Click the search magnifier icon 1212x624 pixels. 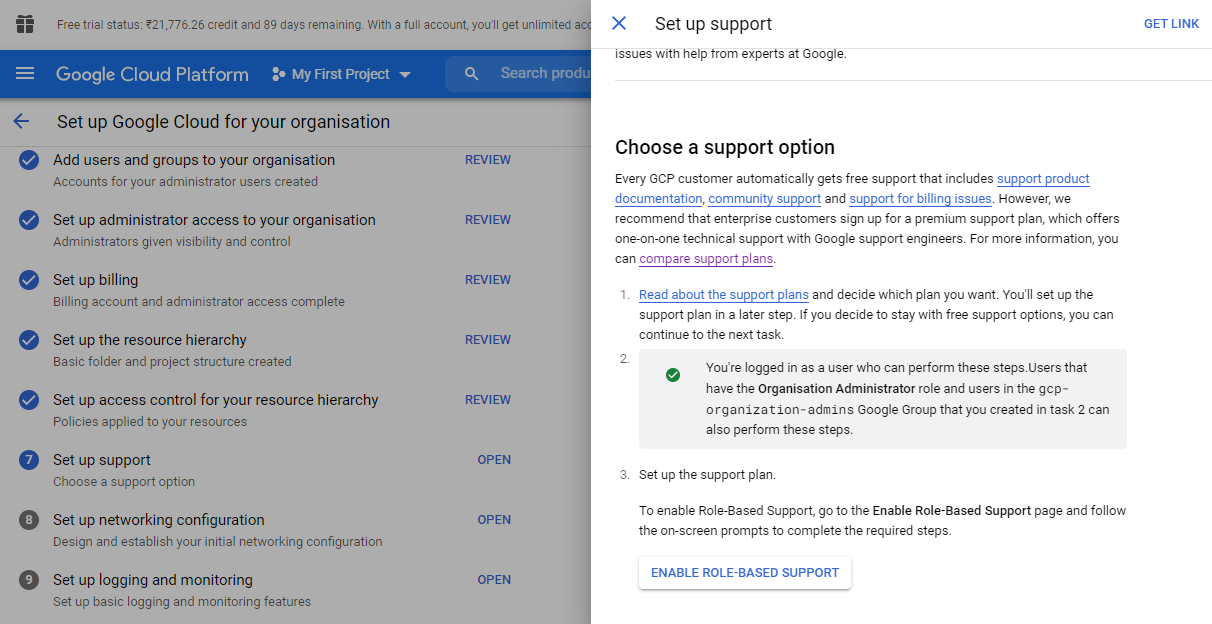tap(472, 74)
